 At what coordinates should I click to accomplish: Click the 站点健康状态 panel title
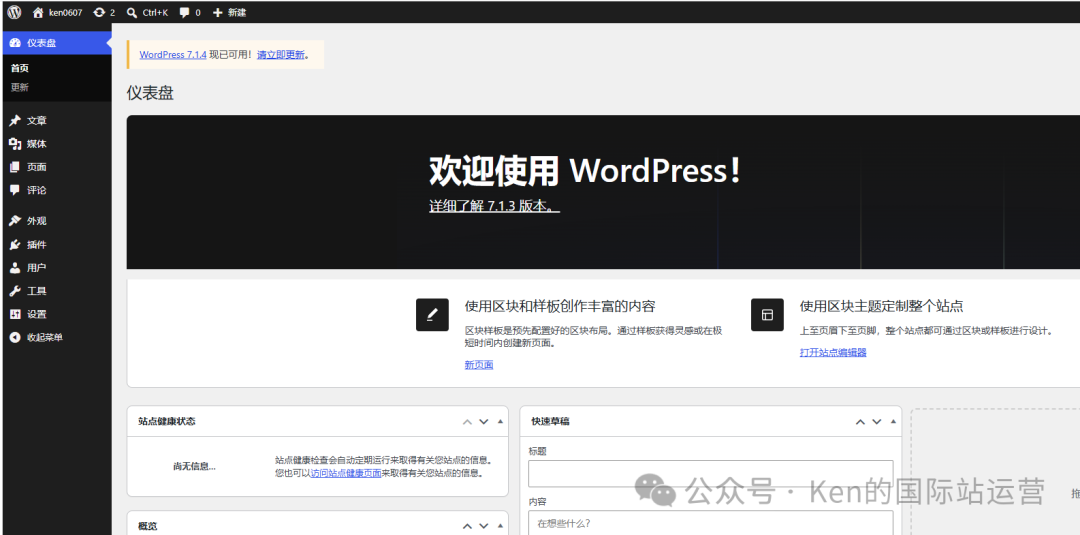point(167,421)
